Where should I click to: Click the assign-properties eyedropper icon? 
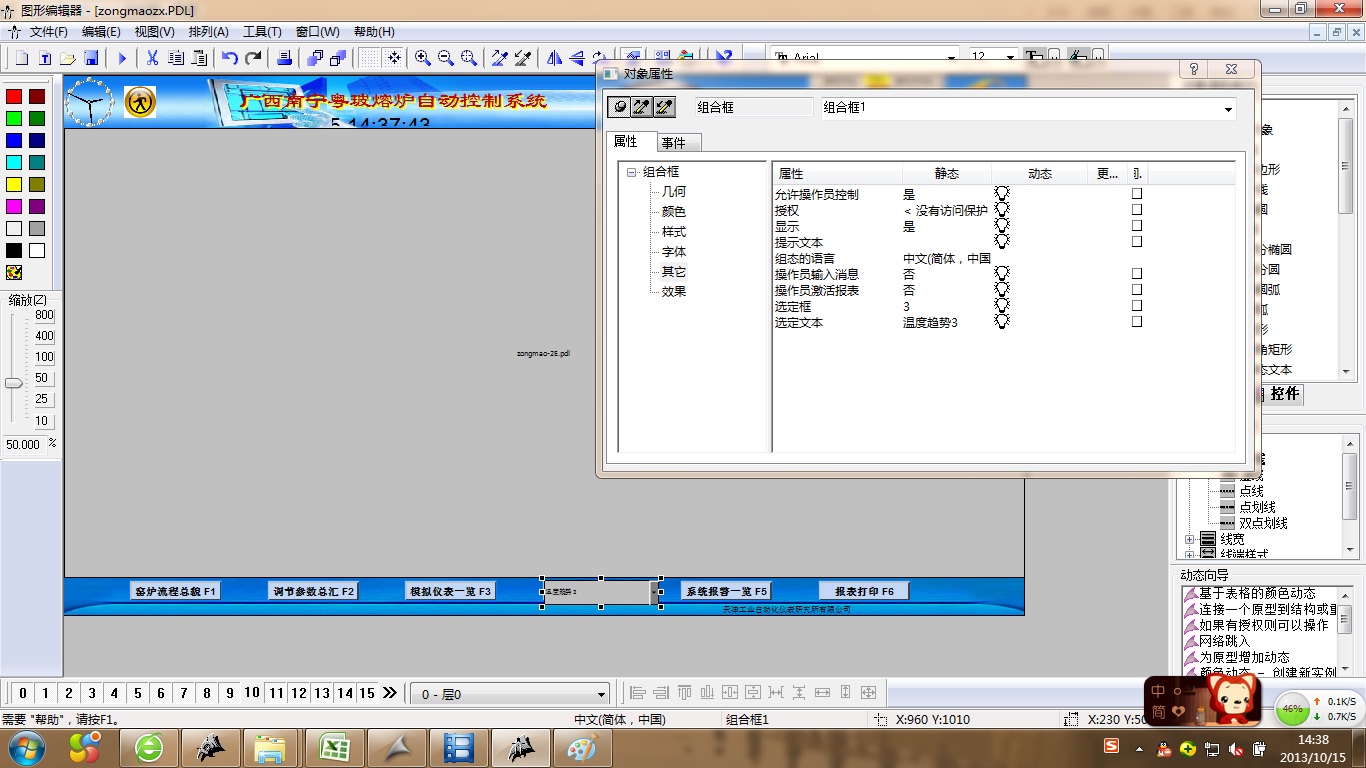pos(523,58)
